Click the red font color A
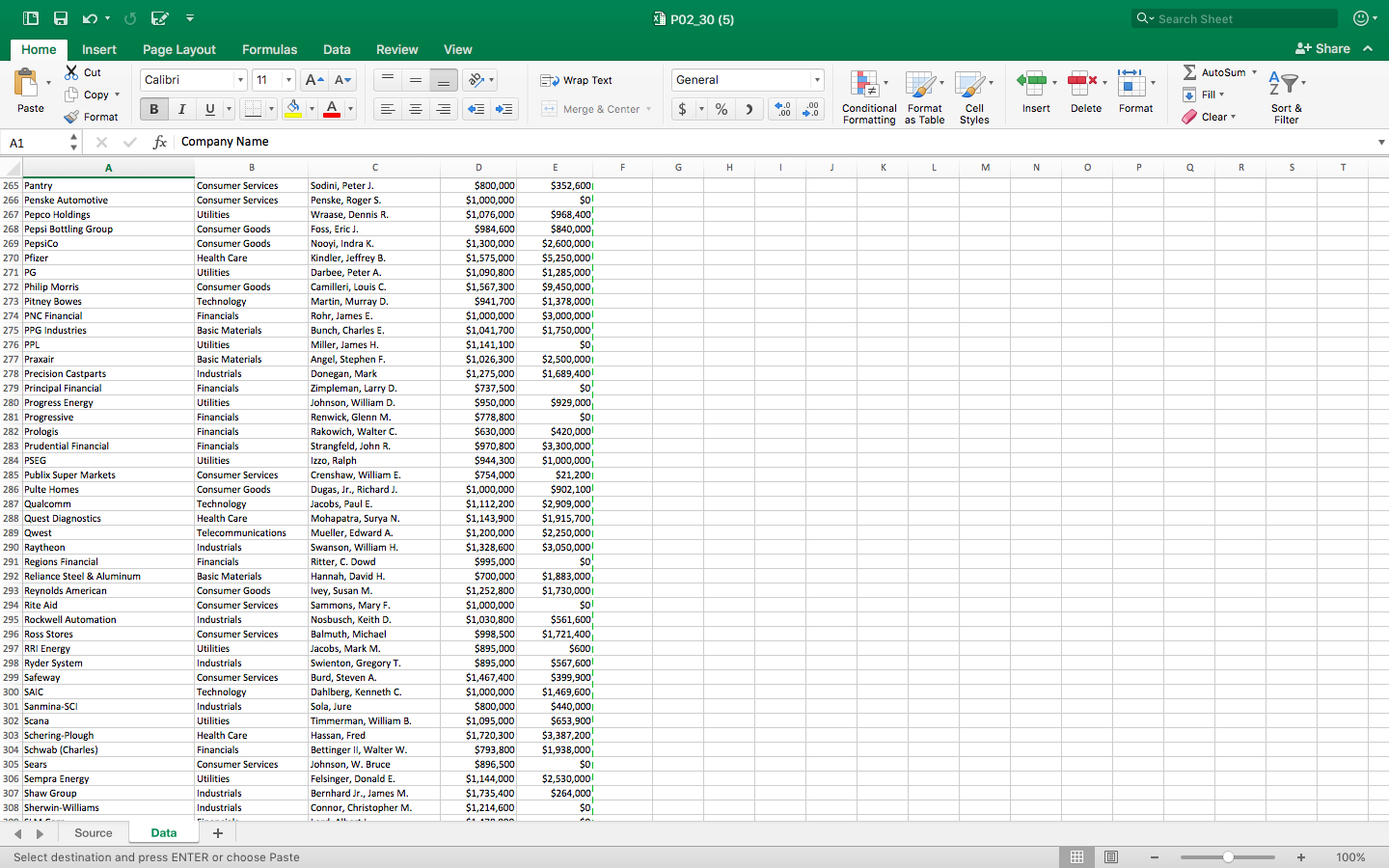Image resolution: width=1389 pixels, height=868 pixels. [x=332, y=109]
